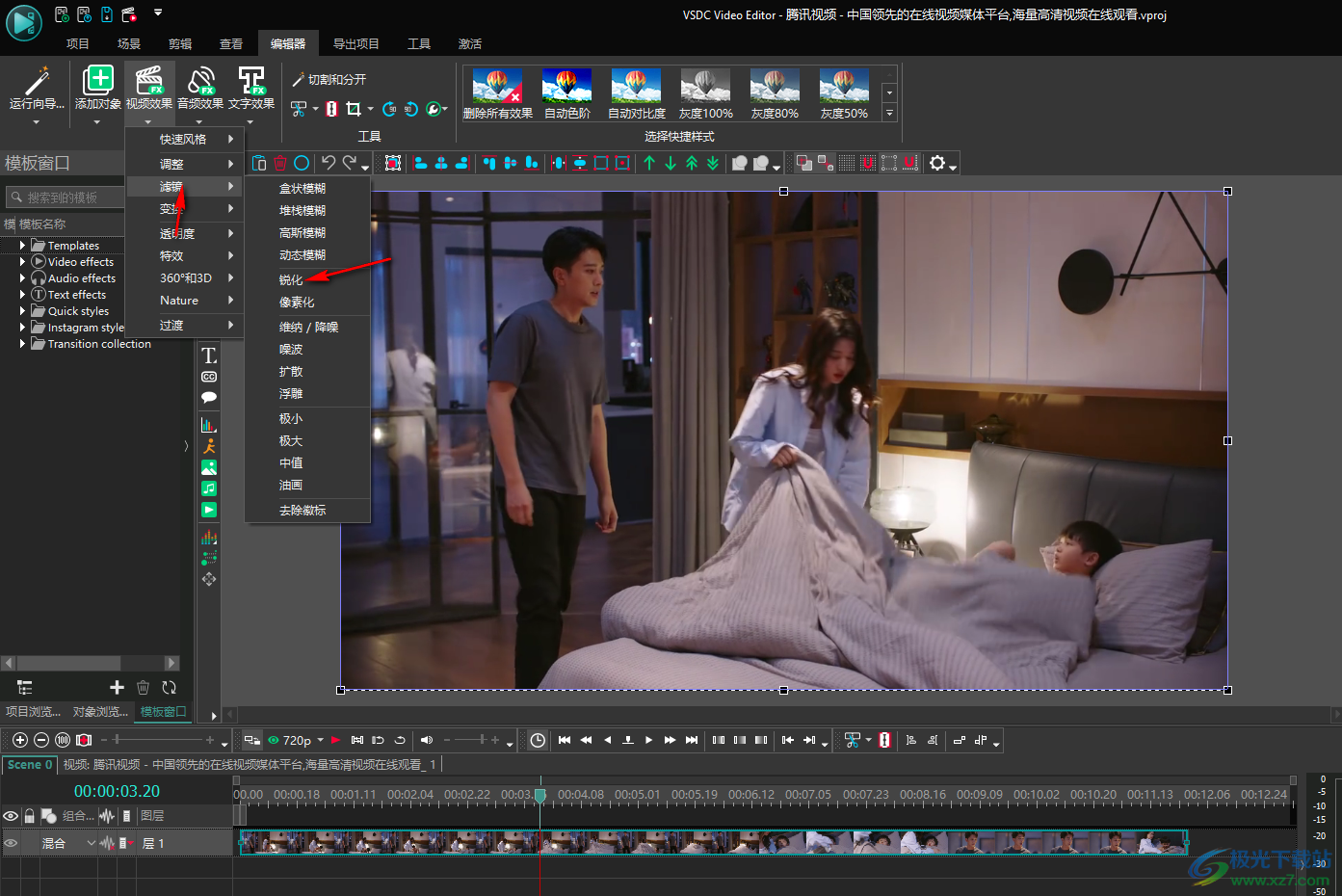
Task: Click the green double down arrow icon
Action: (713, 163)
